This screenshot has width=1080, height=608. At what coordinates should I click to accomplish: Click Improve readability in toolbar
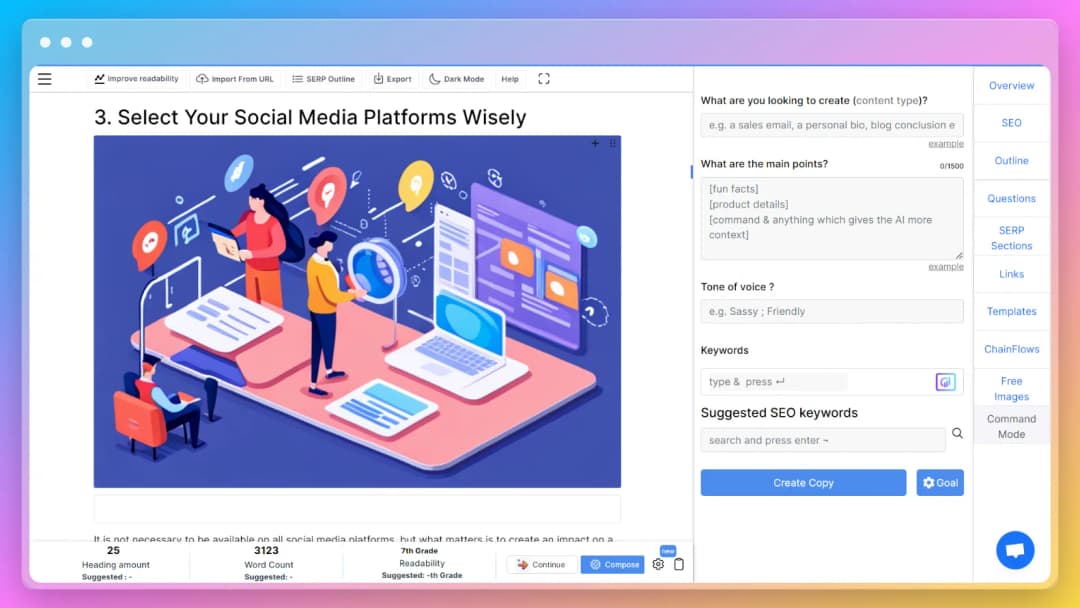[136, 79]
